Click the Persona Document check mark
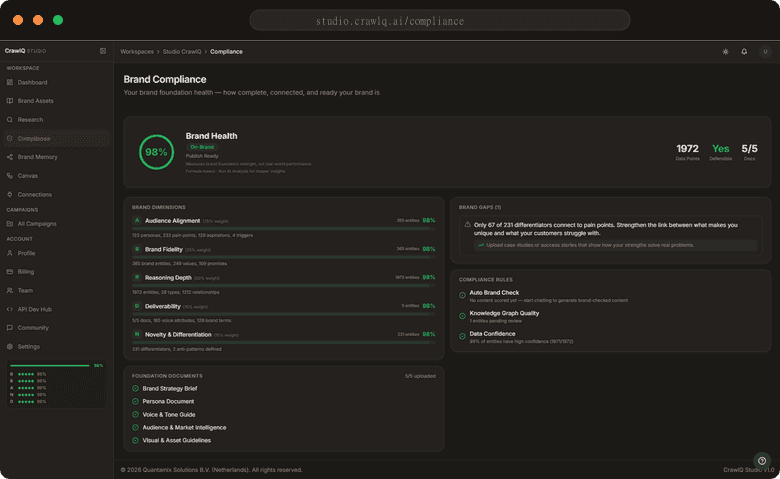 click(x=135, y=401)
